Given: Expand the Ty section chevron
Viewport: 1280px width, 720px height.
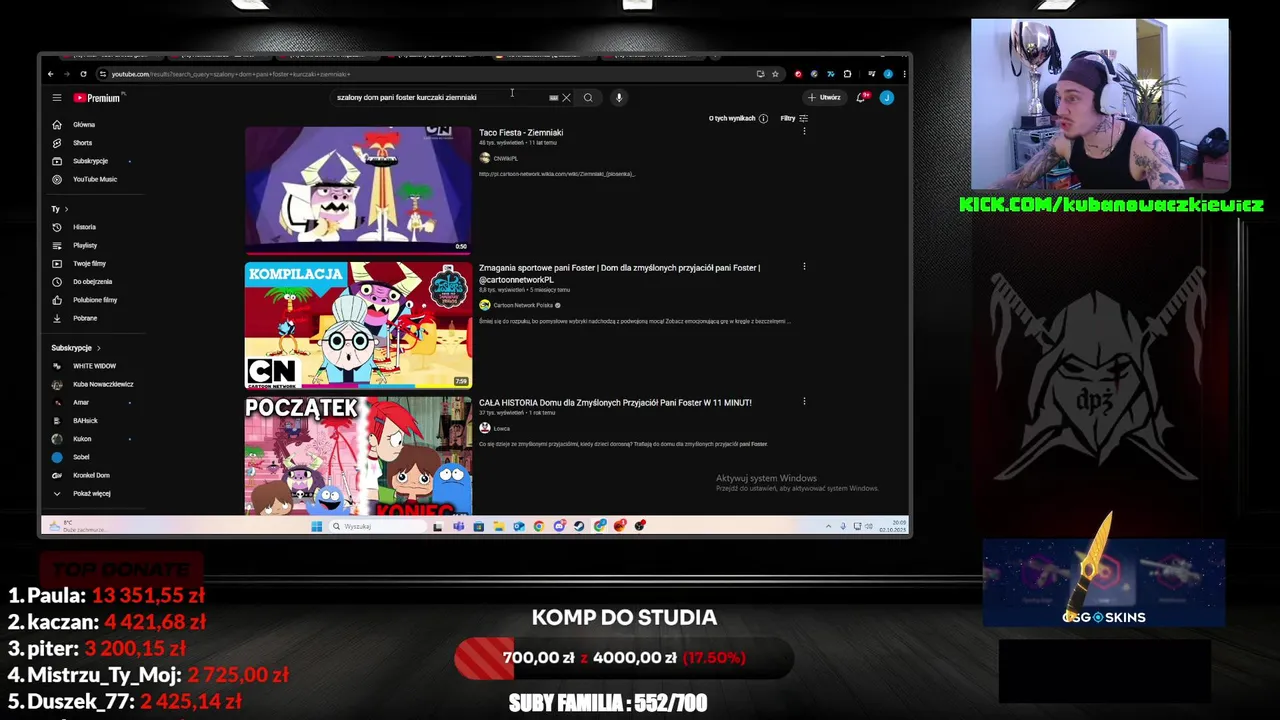Looking at the screenshot, I should [66, 209].
